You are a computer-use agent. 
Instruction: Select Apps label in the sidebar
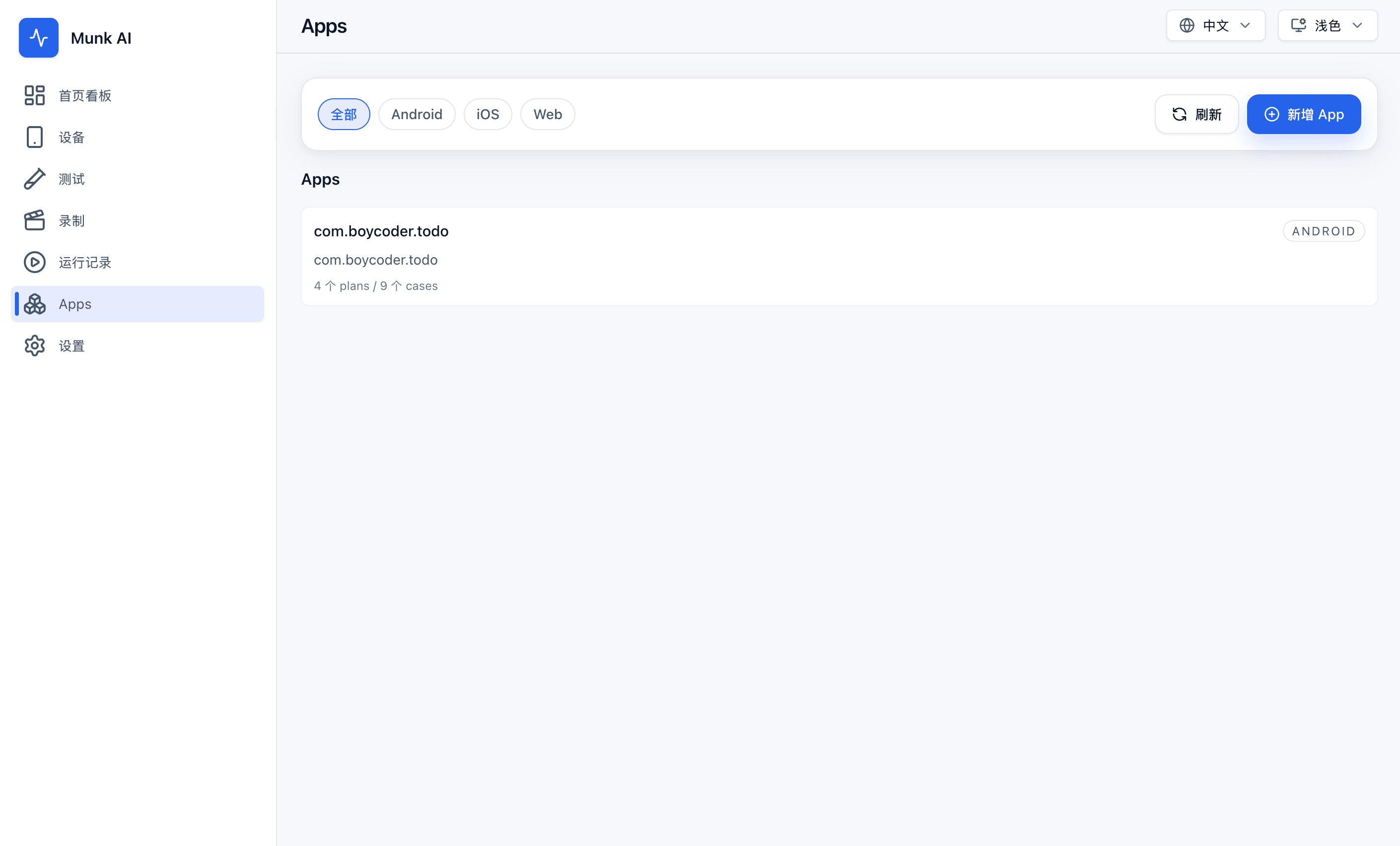[75, 304]
